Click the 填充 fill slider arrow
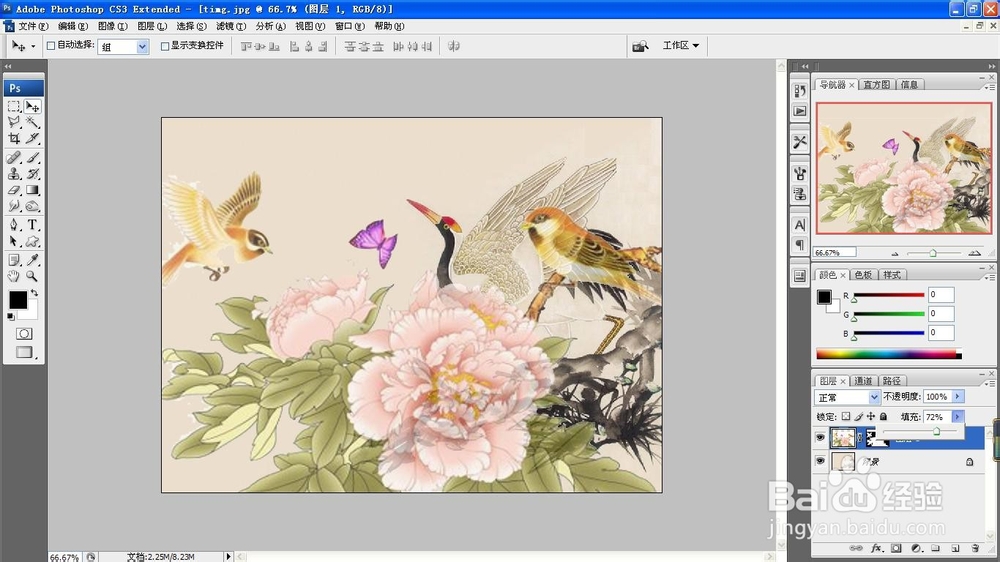 pyautogui.click(x=957, y=417)
